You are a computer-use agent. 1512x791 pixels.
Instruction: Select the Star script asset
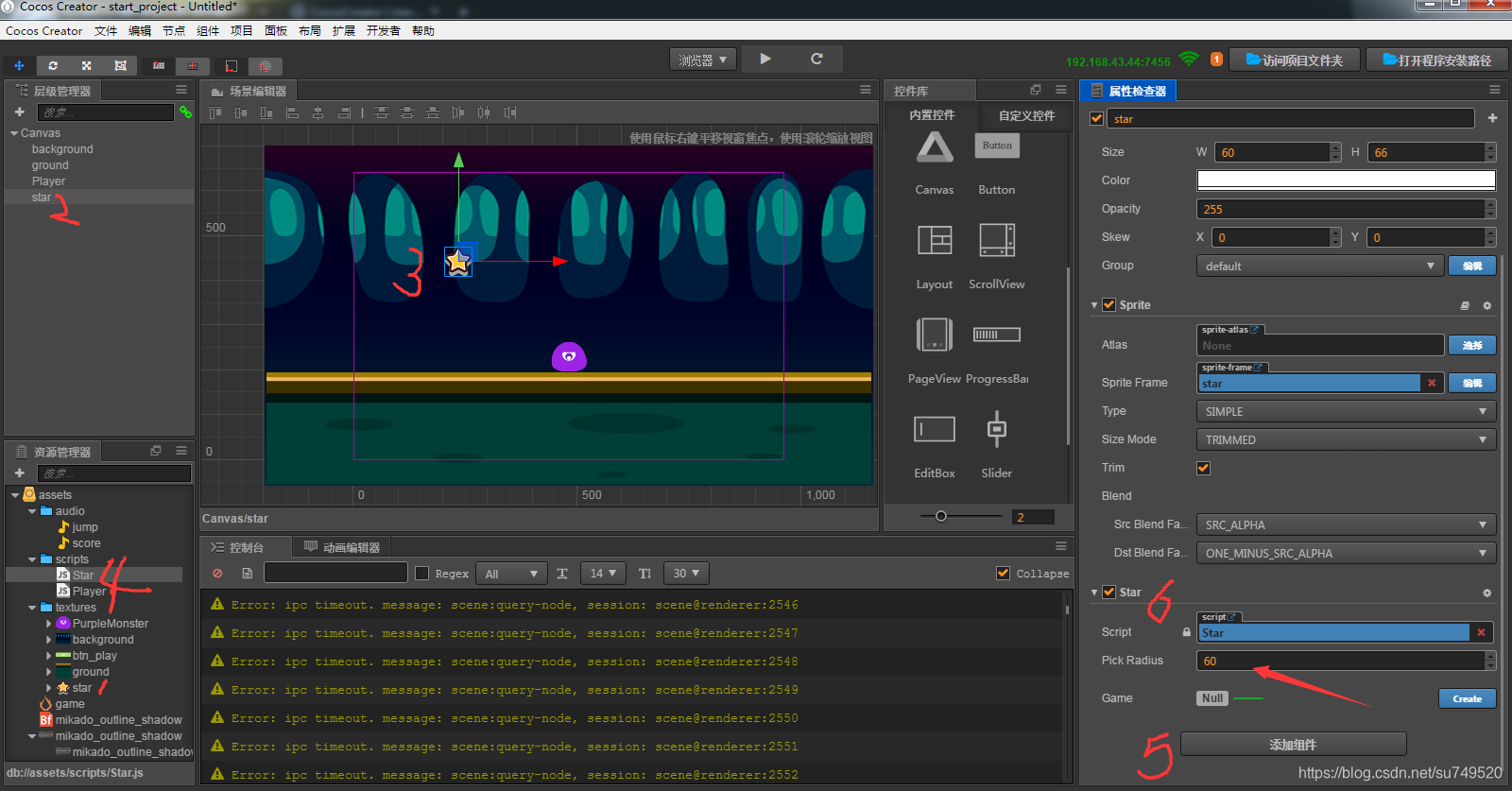(x=83, y=576)
